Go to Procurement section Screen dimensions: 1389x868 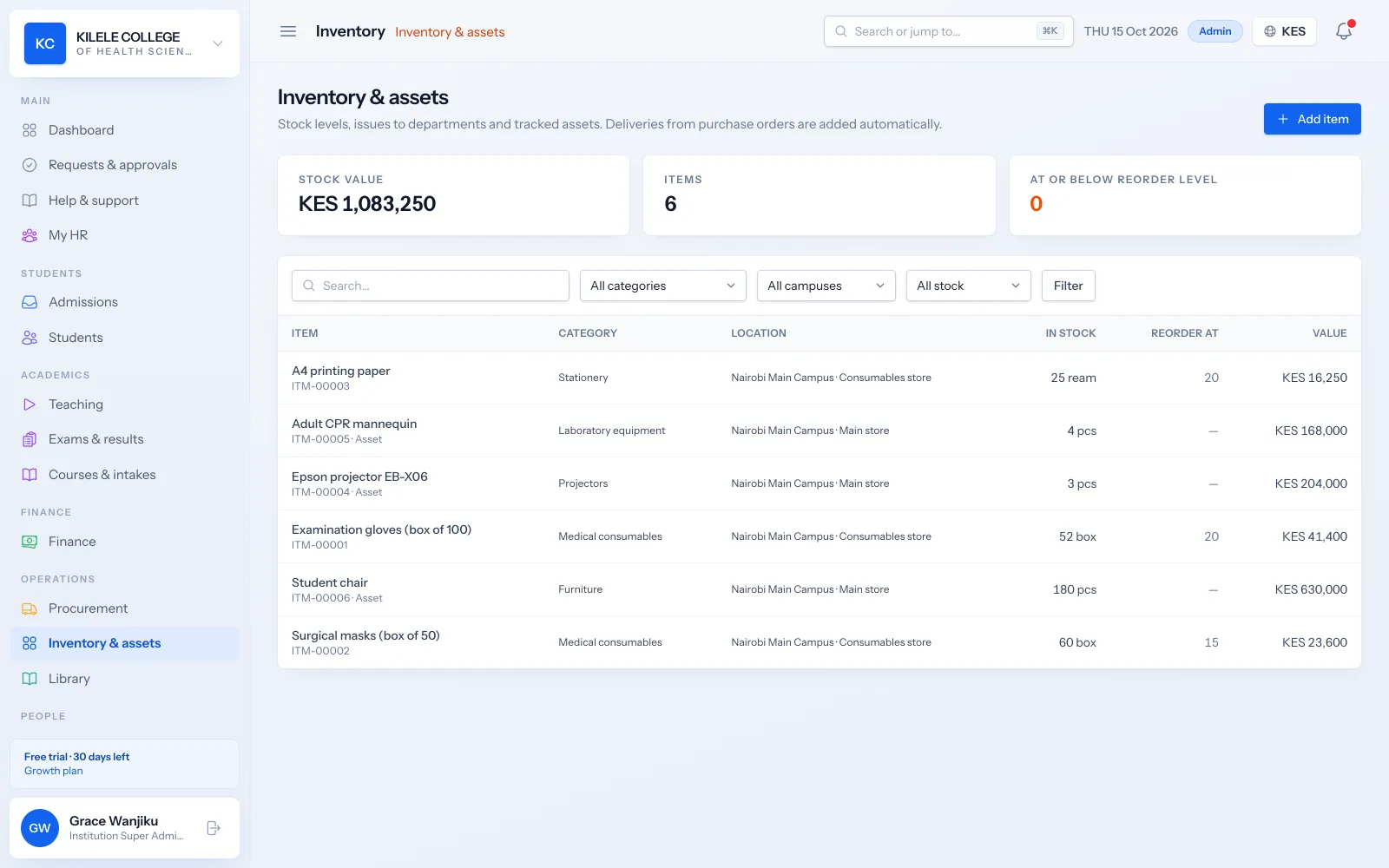point(124,608)
